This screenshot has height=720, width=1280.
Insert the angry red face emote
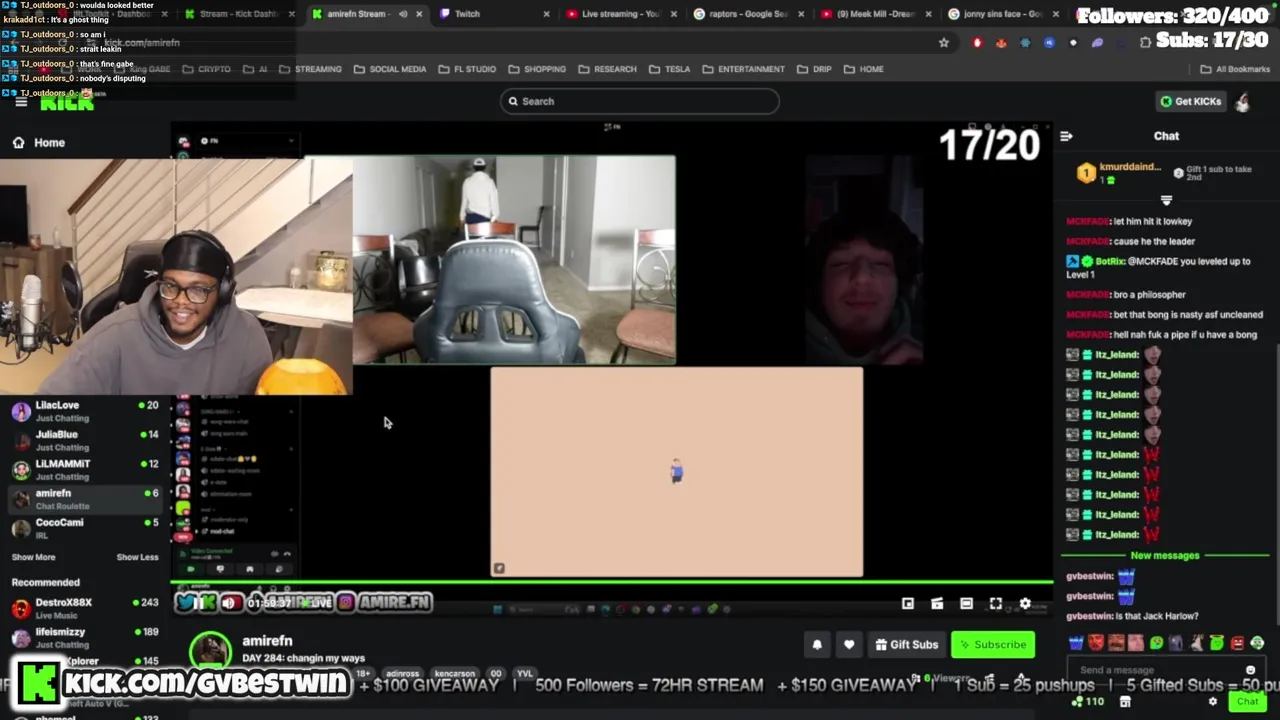[1096, 643]
